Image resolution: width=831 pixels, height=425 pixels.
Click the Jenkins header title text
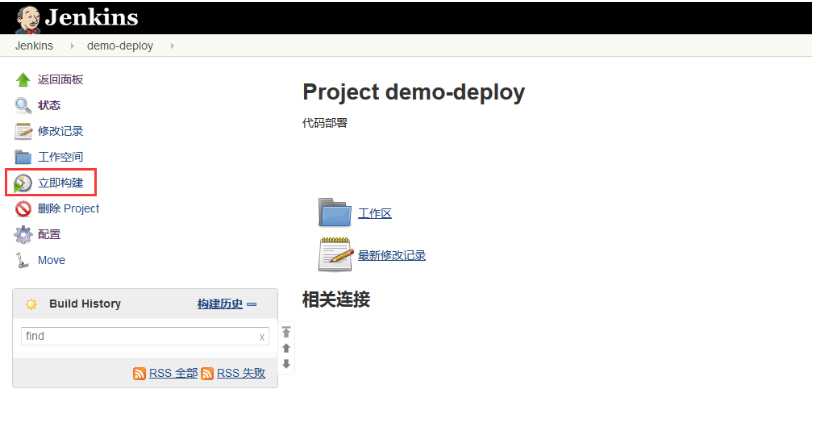[x=92, y=17]
